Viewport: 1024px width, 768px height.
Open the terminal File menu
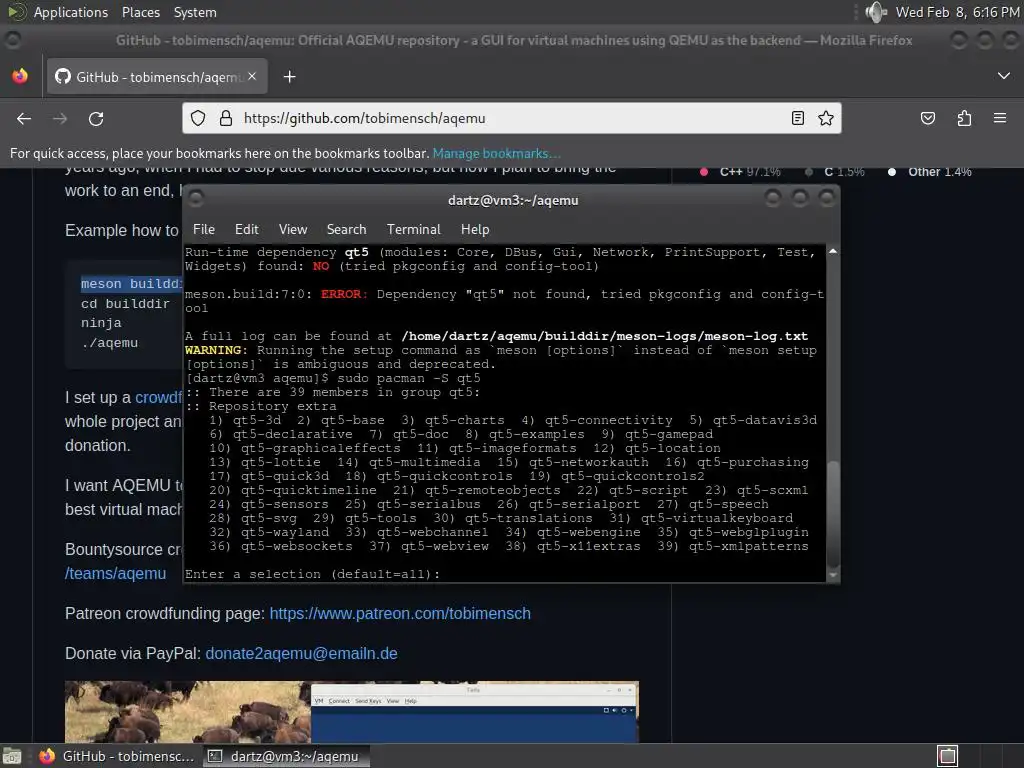(204, 229)
